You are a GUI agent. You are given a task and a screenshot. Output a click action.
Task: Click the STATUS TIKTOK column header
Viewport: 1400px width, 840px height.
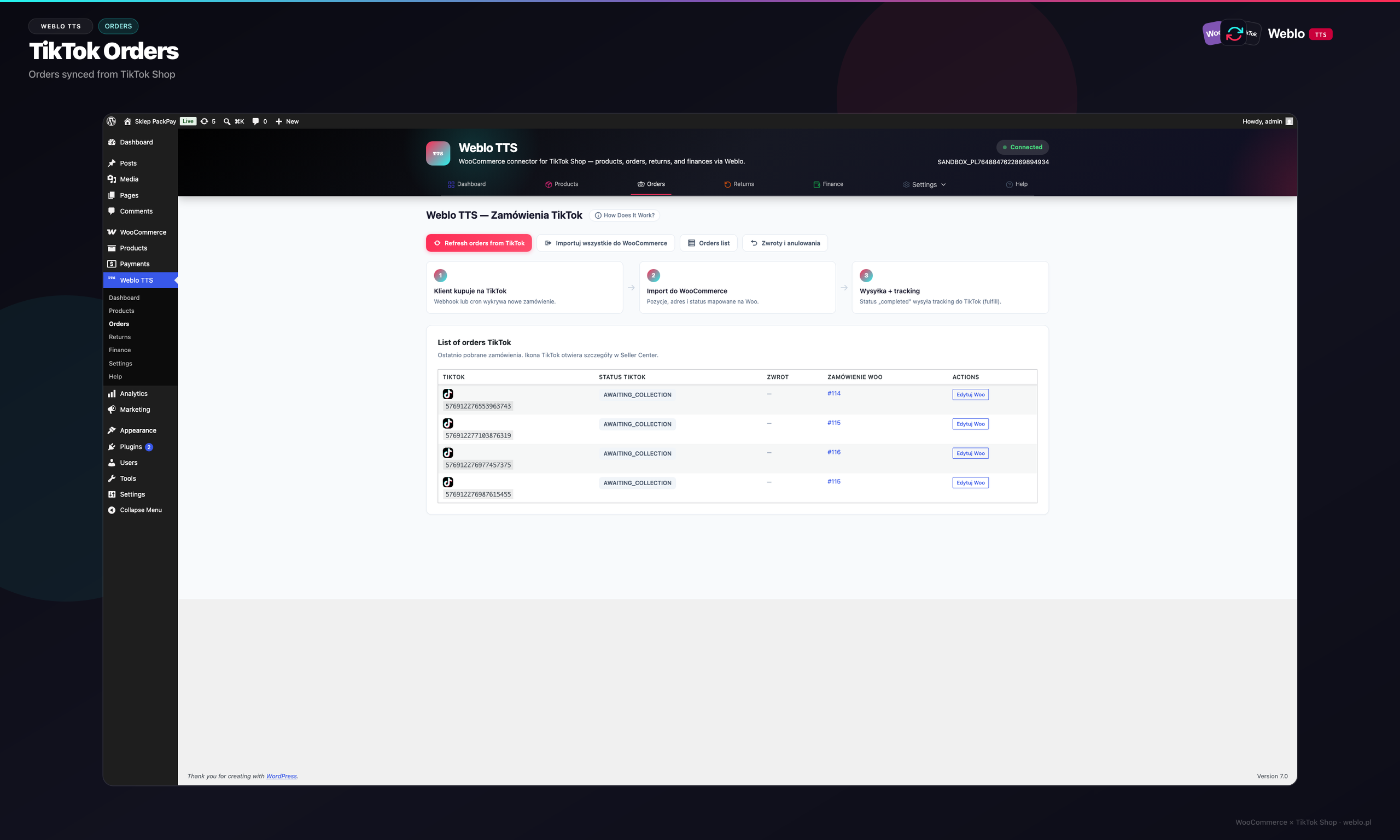(622, 377)
